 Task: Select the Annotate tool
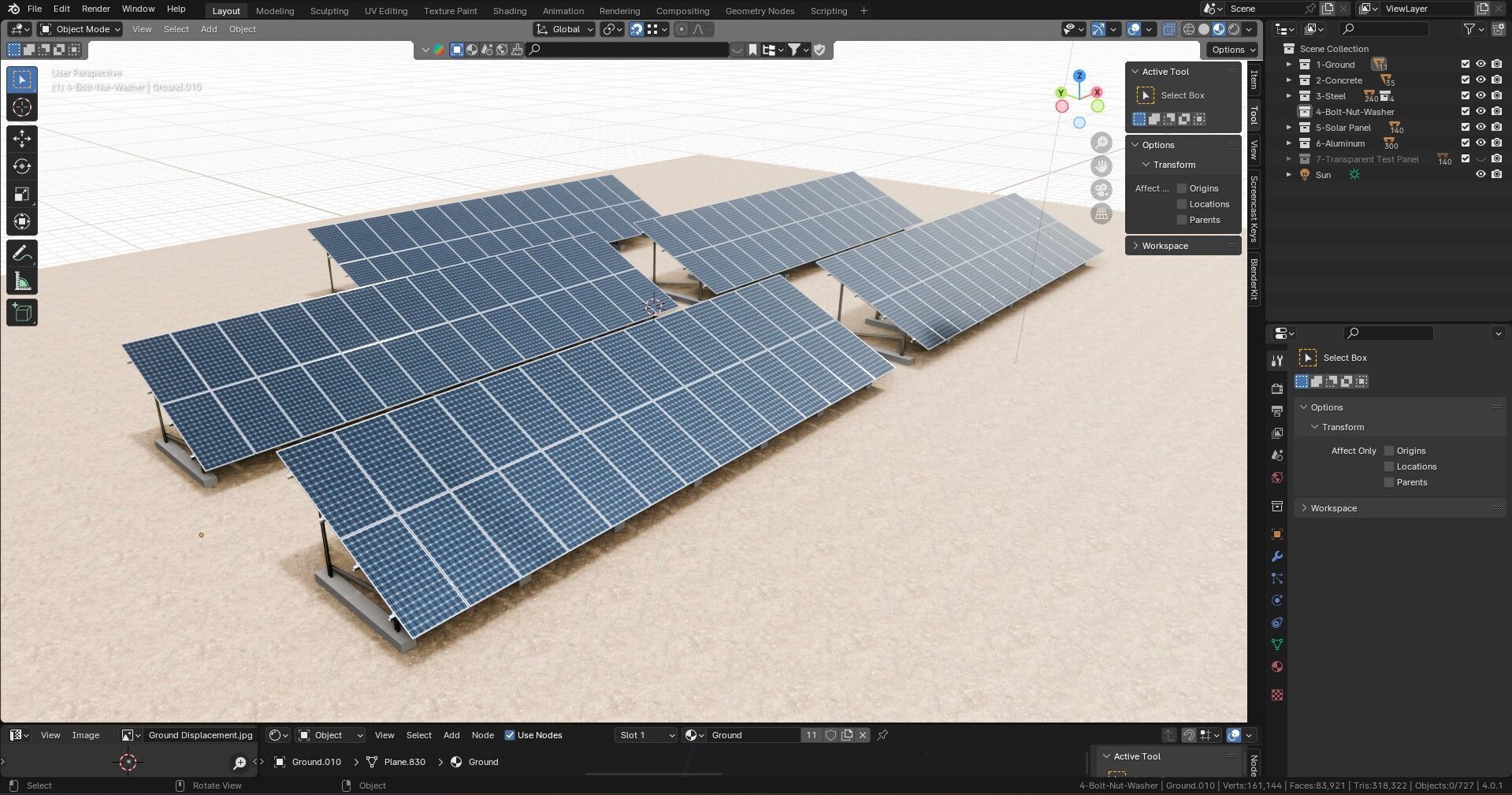[x=22, y=253]
